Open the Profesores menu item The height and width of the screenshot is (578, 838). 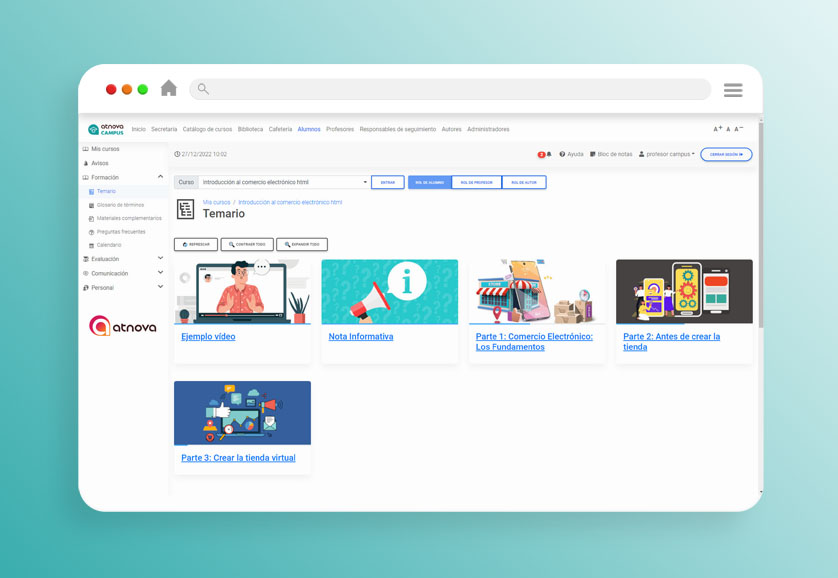point(340,129)
